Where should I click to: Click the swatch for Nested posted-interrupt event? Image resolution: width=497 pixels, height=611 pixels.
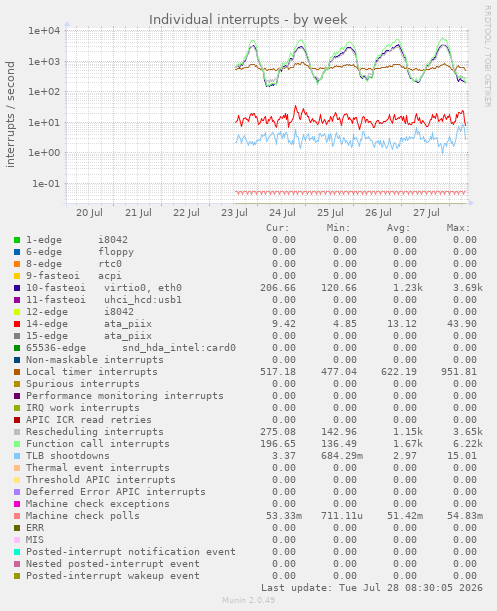click(17, 564)
